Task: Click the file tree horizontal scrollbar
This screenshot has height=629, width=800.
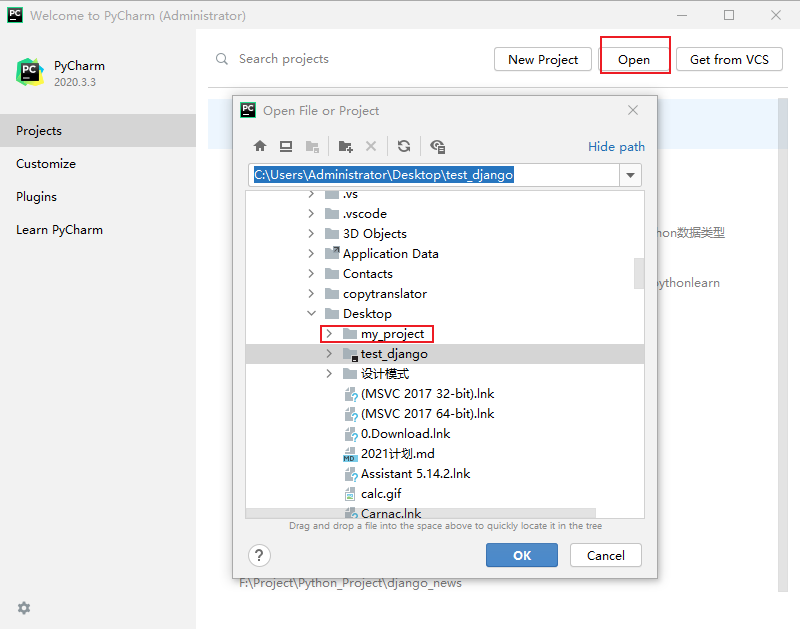Action: click(x=420, y=513)
